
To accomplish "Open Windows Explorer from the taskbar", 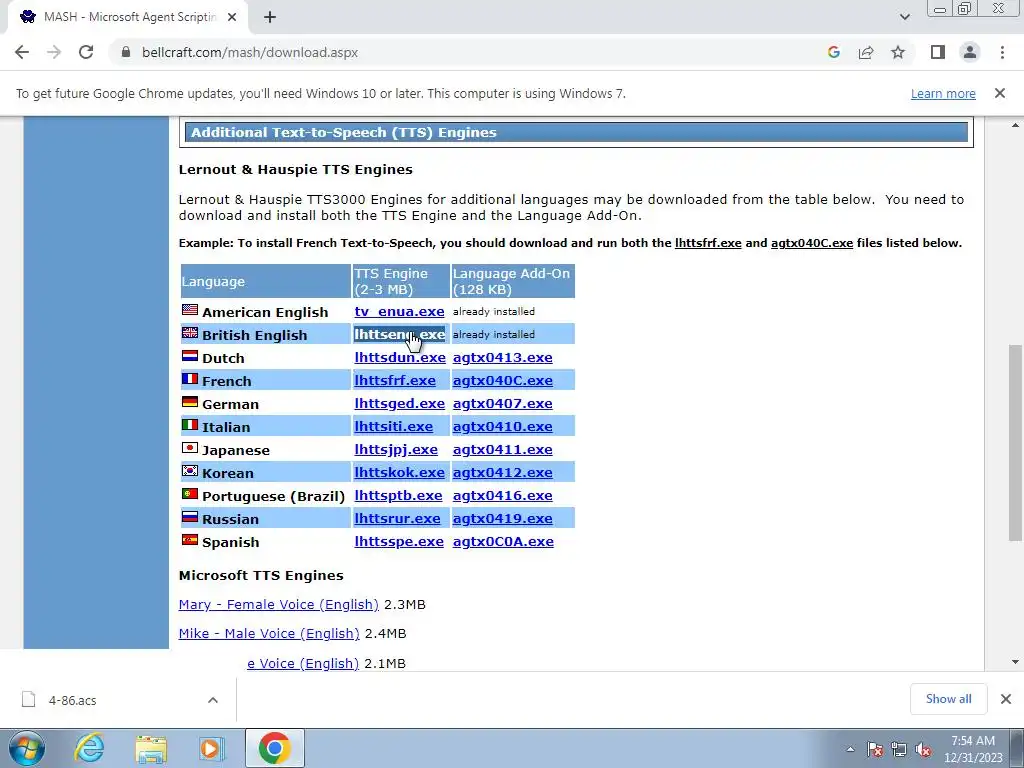I will [x=151, y=749].
